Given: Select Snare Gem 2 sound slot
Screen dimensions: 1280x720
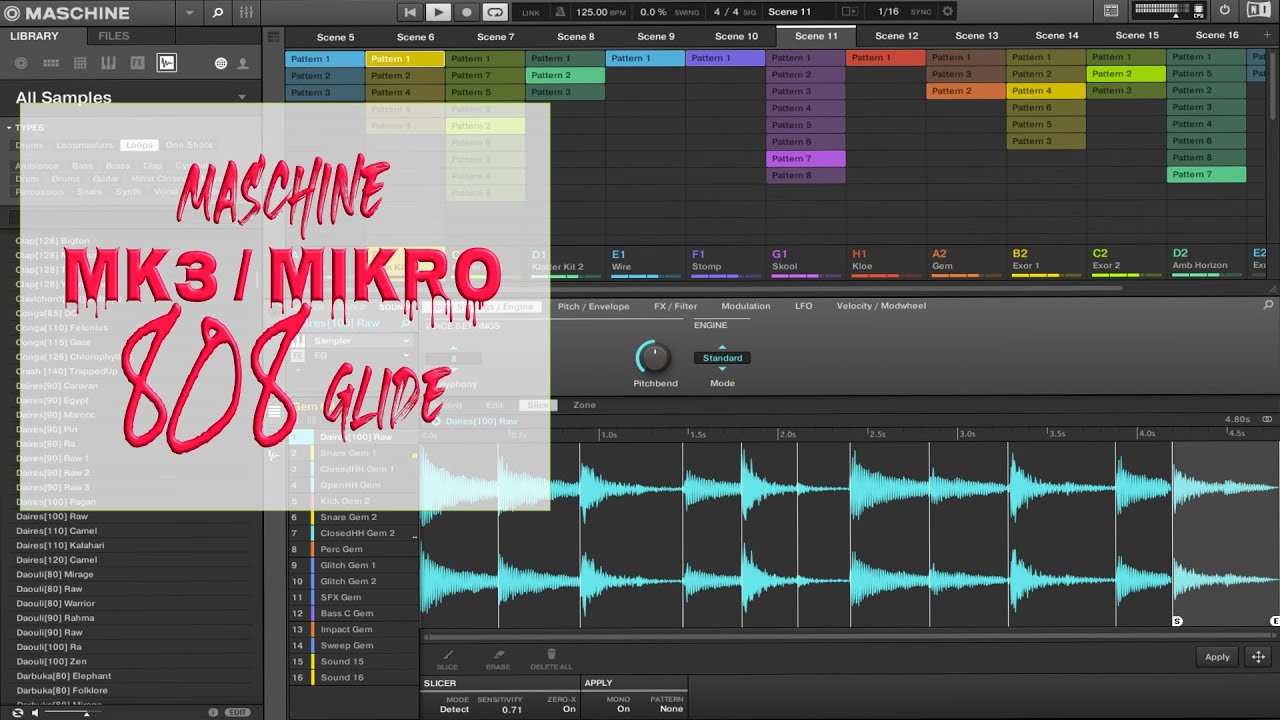Looking at the screenshot, I should pos(353,517).
